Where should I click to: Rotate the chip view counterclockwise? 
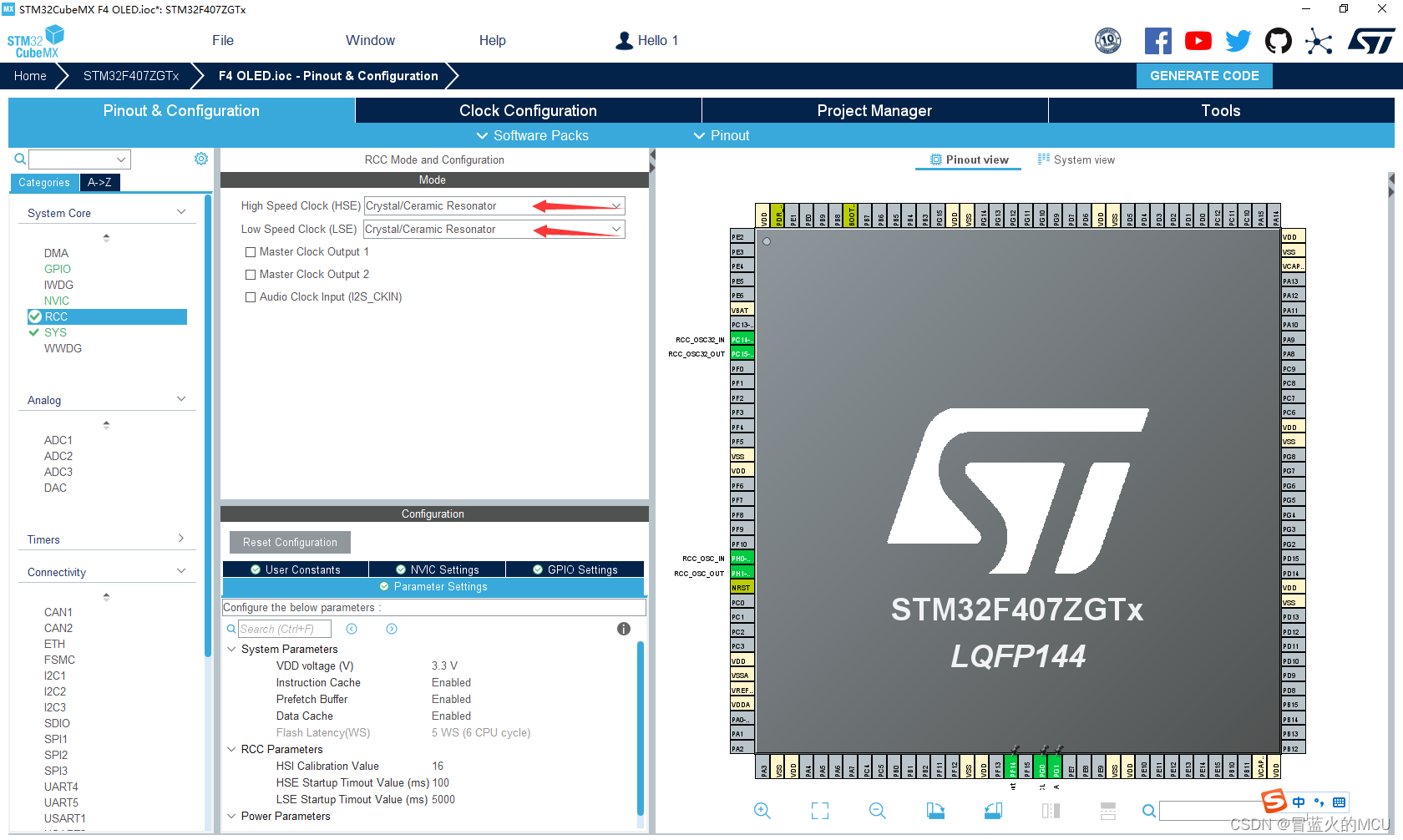[993, 811]
